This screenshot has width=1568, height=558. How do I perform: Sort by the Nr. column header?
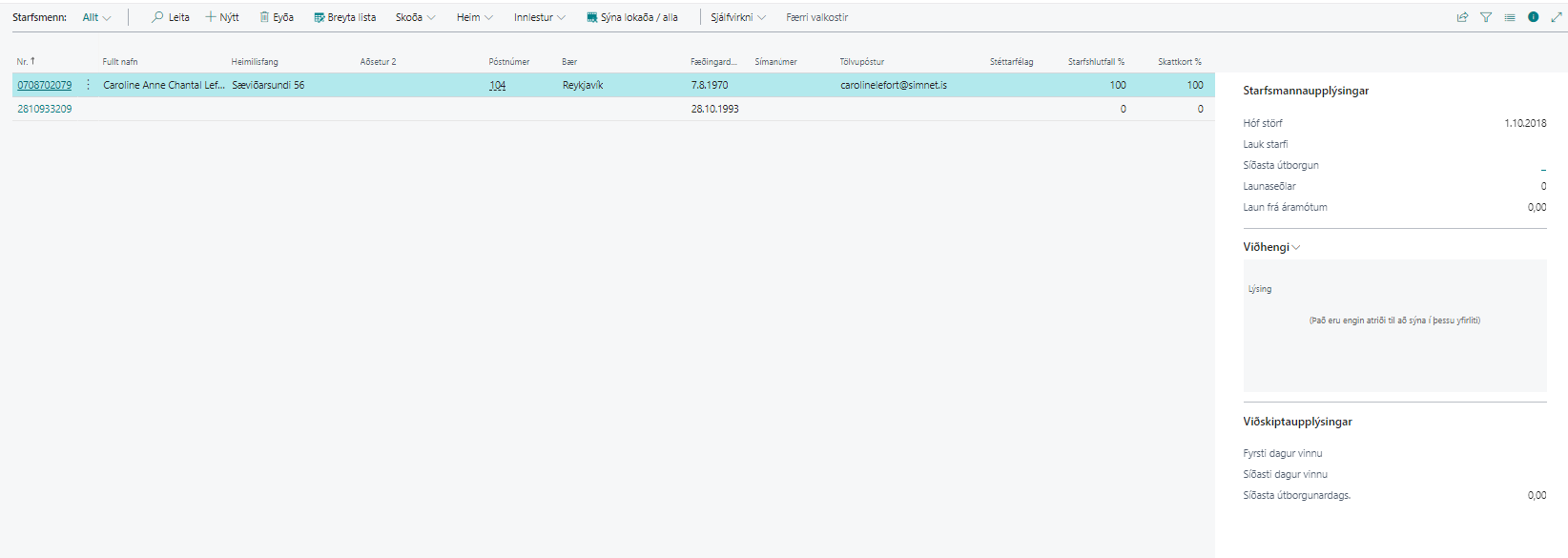(26, 61)
